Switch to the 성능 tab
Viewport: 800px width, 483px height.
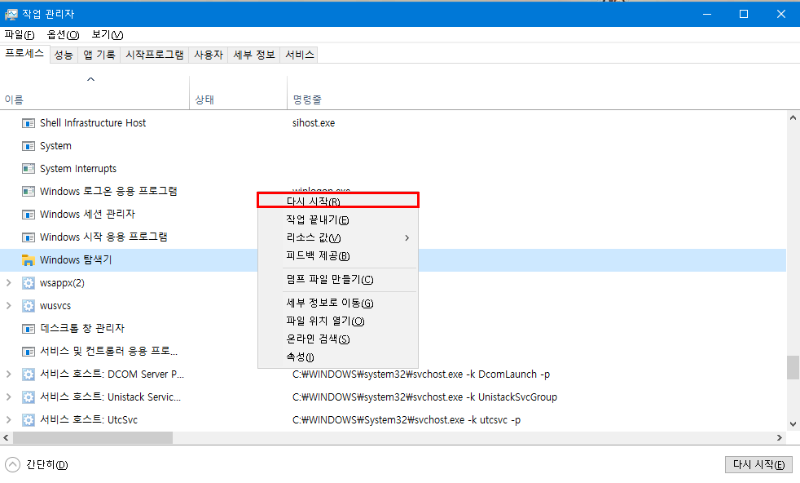(63, 55)
